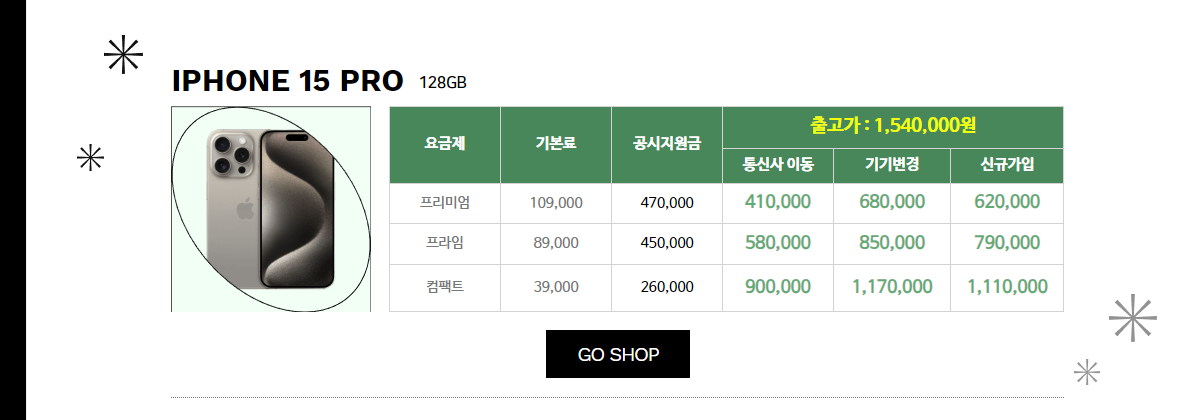Select the 기본료 column header
Screen dimensions: 1200x420
pos(556,144)
